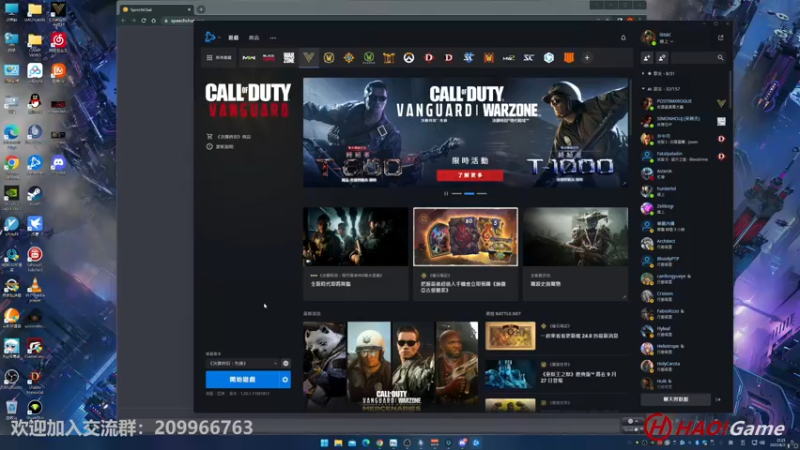The height and width of the screenshot is (450, 800).
Task: Open Google Chrome desktop shortcut
Action: point(11,166)
